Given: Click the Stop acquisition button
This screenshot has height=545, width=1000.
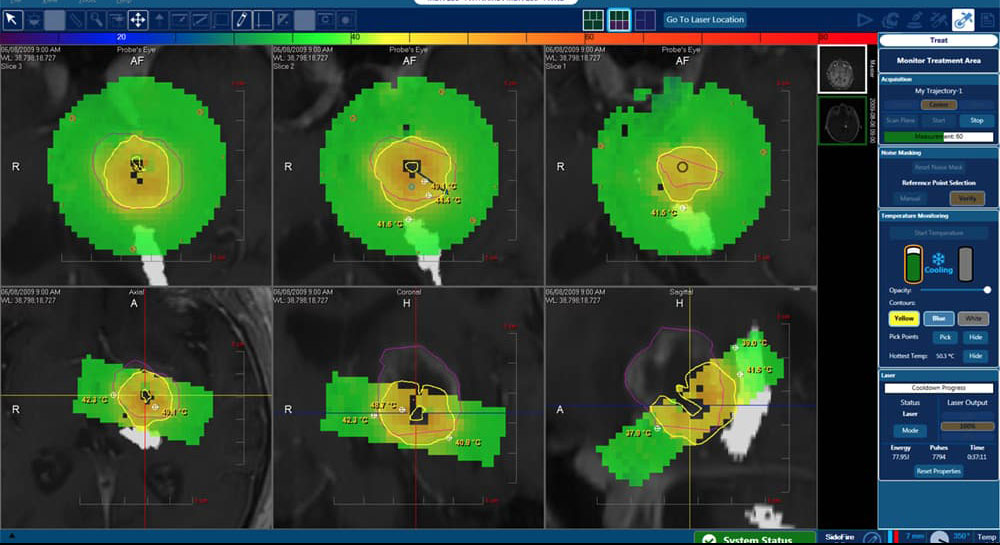Looking at the screenshot, I should pyautogui.click(x=976, y=120).
